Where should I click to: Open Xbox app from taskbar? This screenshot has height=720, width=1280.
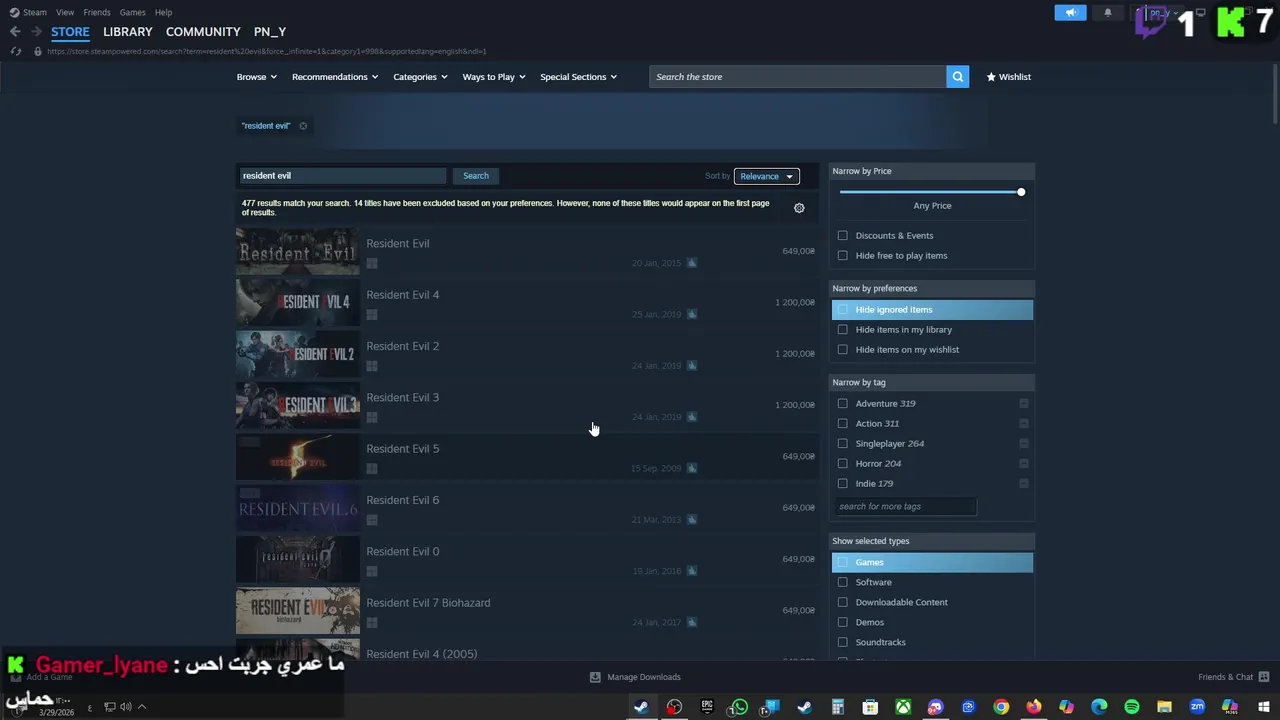click(903, 707)
